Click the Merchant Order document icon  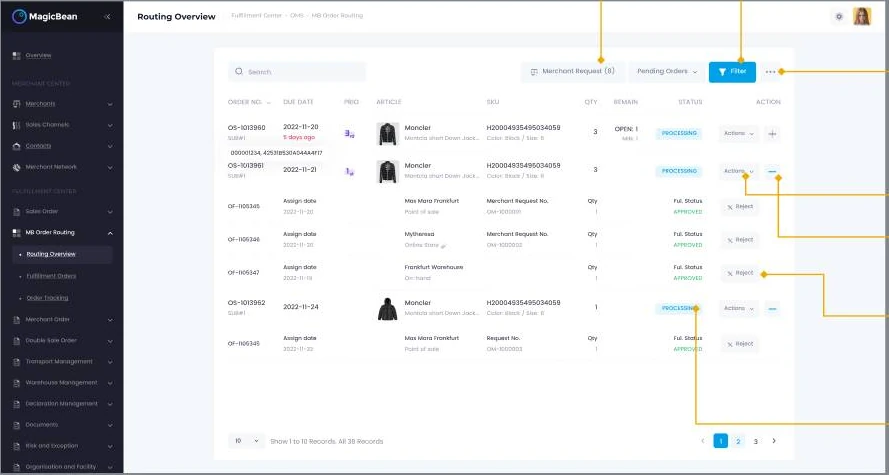16,320
